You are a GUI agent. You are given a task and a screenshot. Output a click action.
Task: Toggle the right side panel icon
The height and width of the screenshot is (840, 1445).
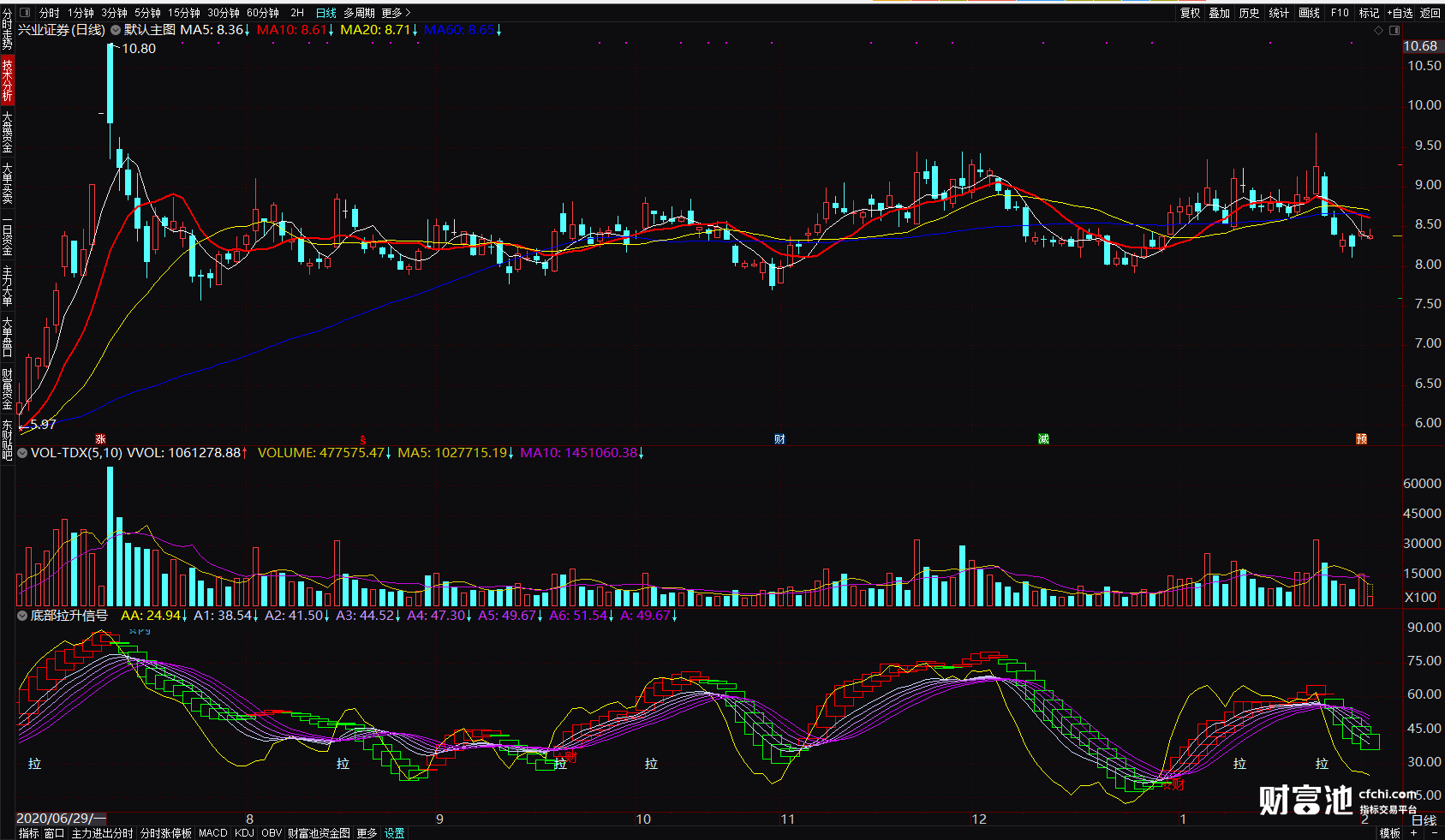1394,30
